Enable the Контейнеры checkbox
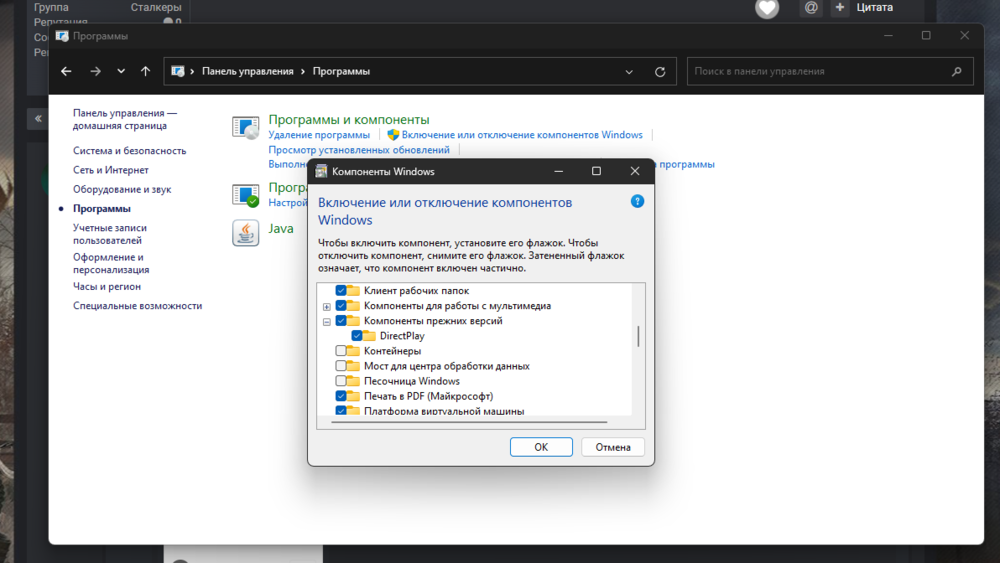The width and height of the screenshot is (1000, 563). 341,351
